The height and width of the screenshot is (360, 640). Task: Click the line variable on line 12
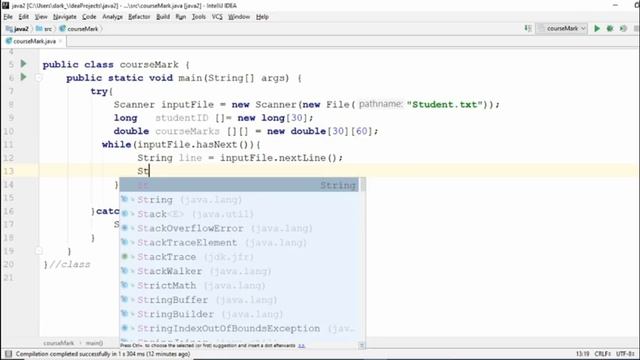(190, 158)
